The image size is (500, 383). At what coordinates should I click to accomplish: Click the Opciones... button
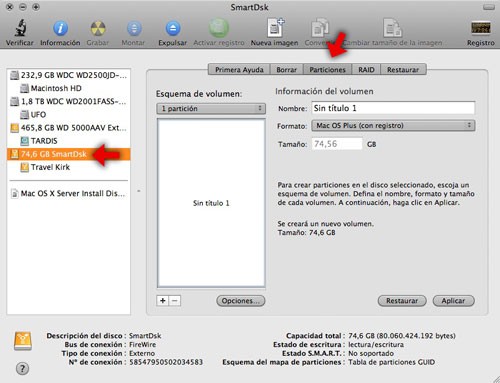[x=241, y=301]
